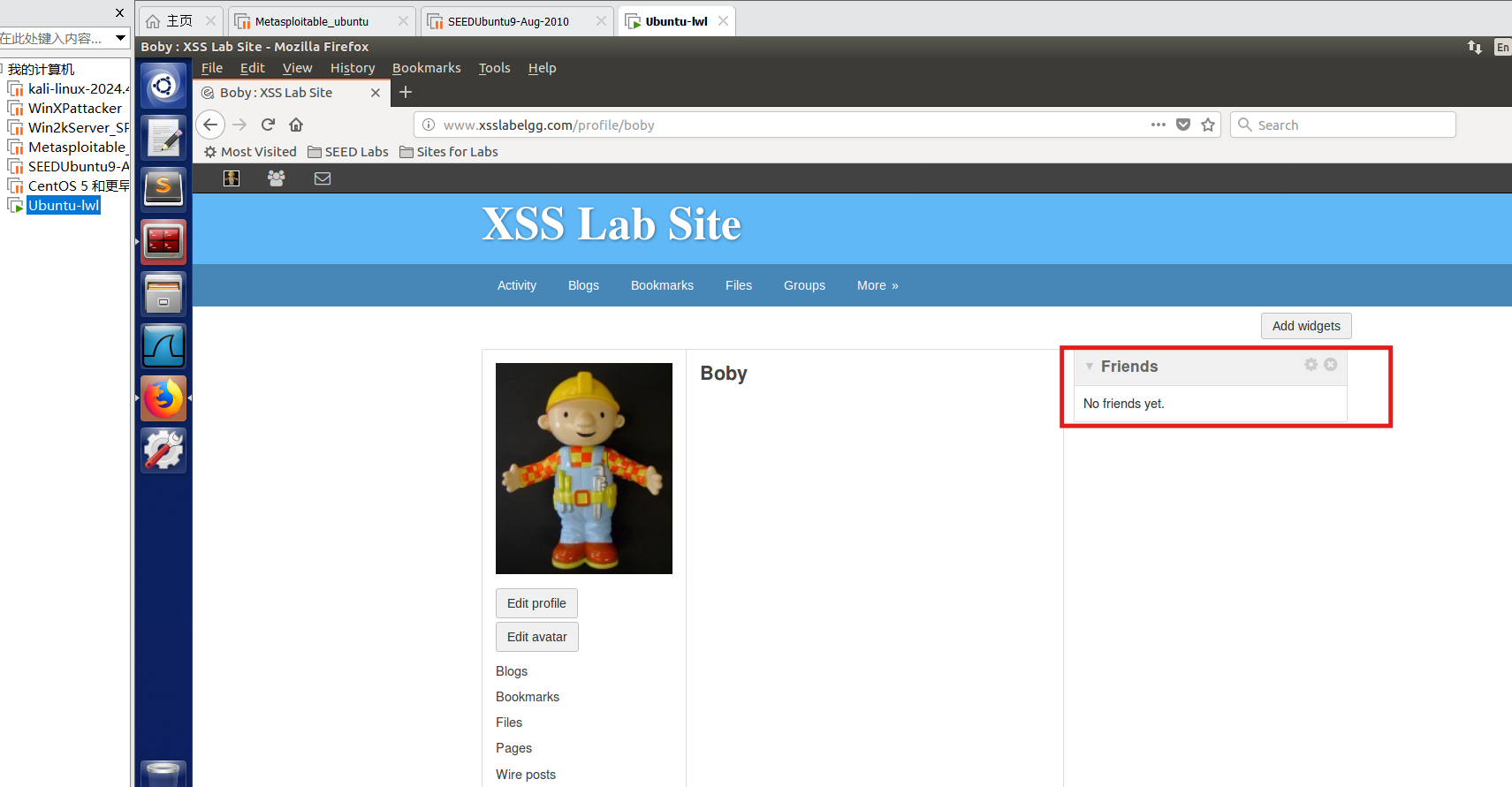Open SEED Labs bookmark folder
Viewport: 1512px width, 787px height.
tap(348, 152)
